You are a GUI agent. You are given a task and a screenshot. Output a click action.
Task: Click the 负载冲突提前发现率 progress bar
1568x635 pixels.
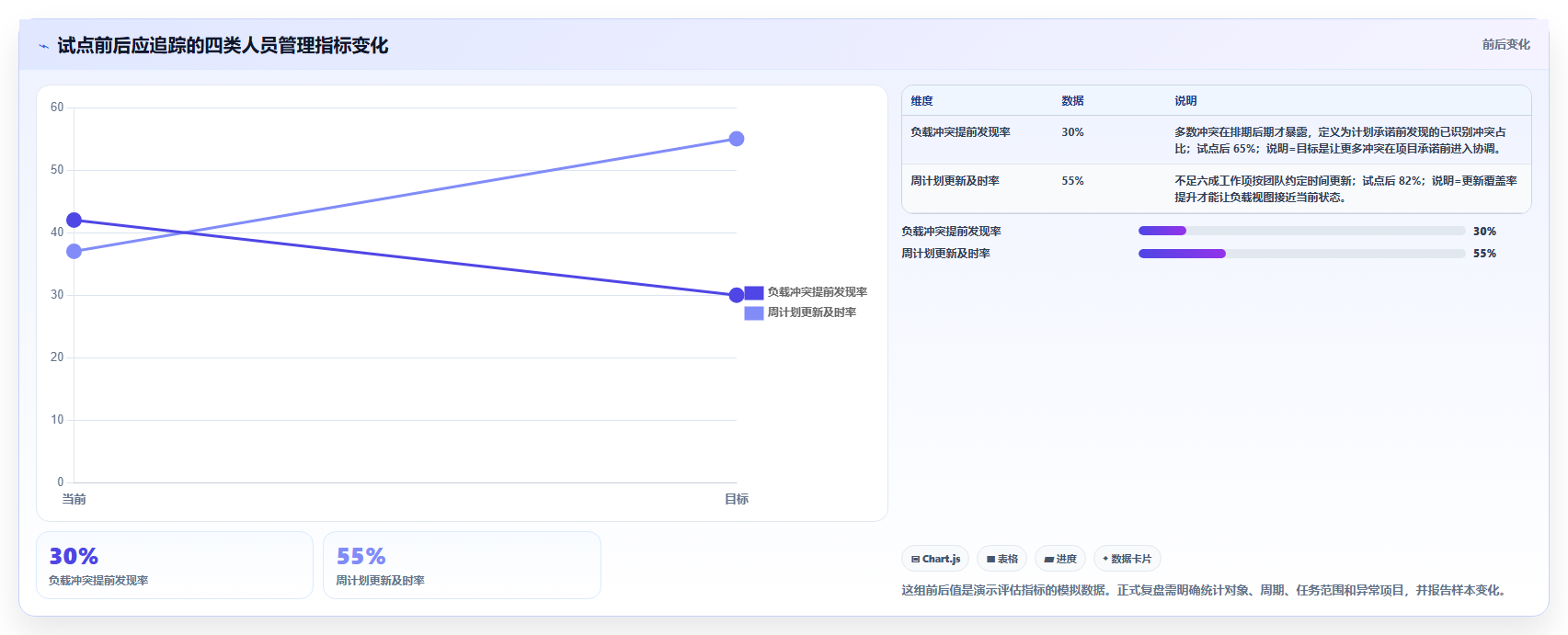pyautogui.click(x=1301, y=232)
